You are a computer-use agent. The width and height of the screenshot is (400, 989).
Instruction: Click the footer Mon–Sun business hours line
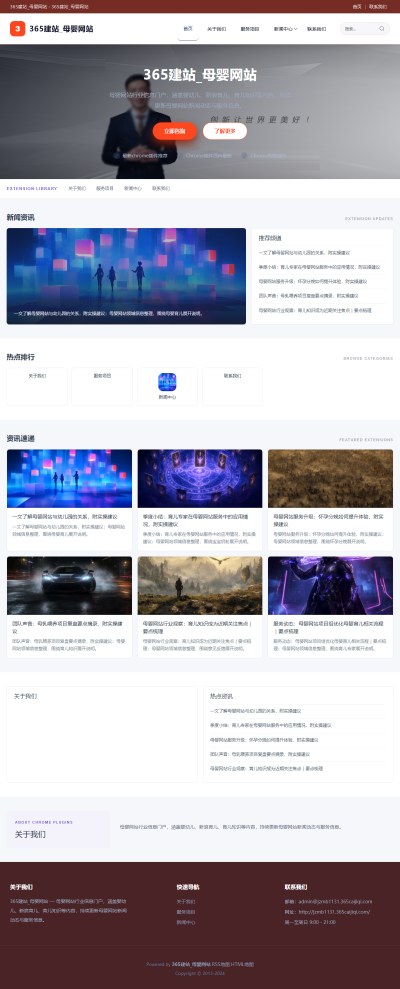(x=310, y=922)
